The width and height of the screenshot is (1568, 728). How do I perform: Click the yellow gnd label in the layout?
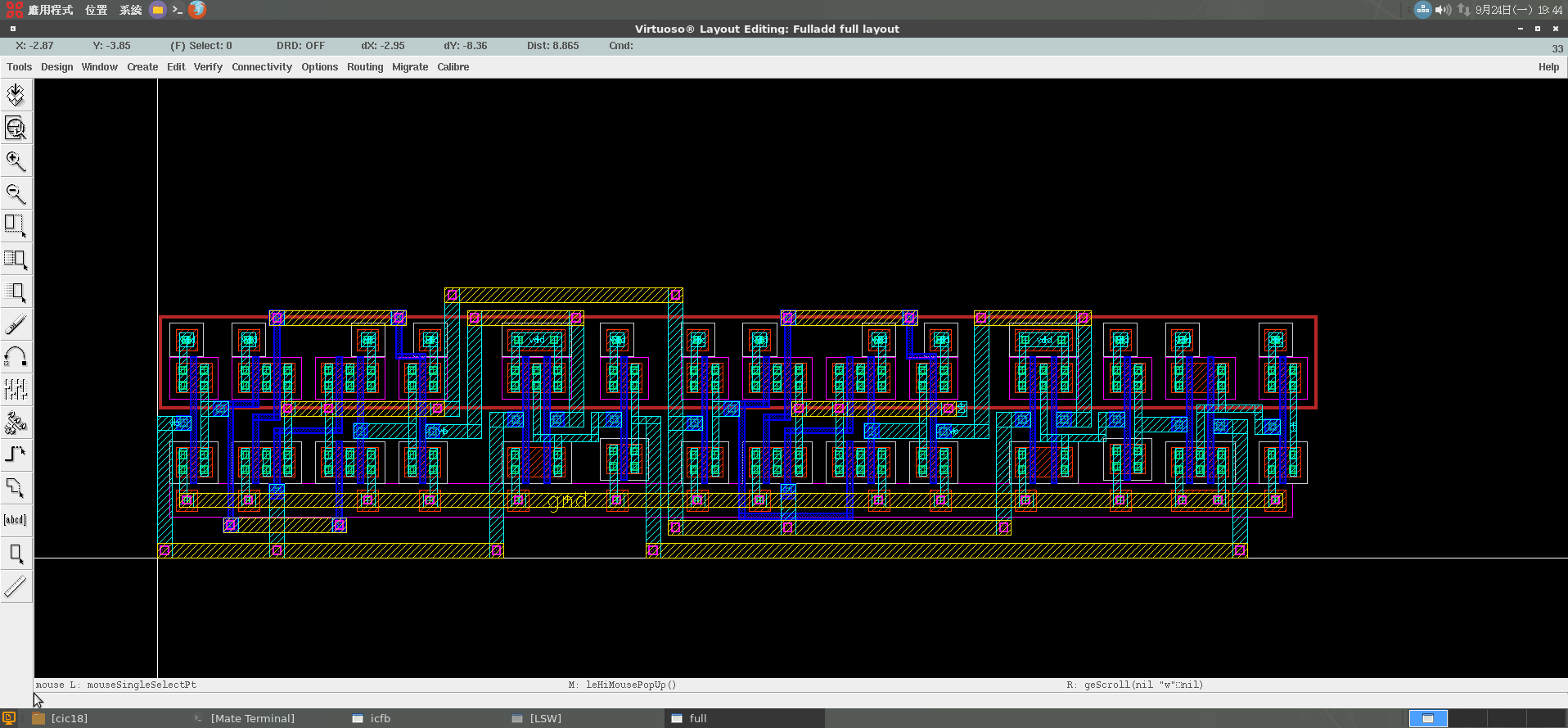pyautogui.click(x=567, y=500)
